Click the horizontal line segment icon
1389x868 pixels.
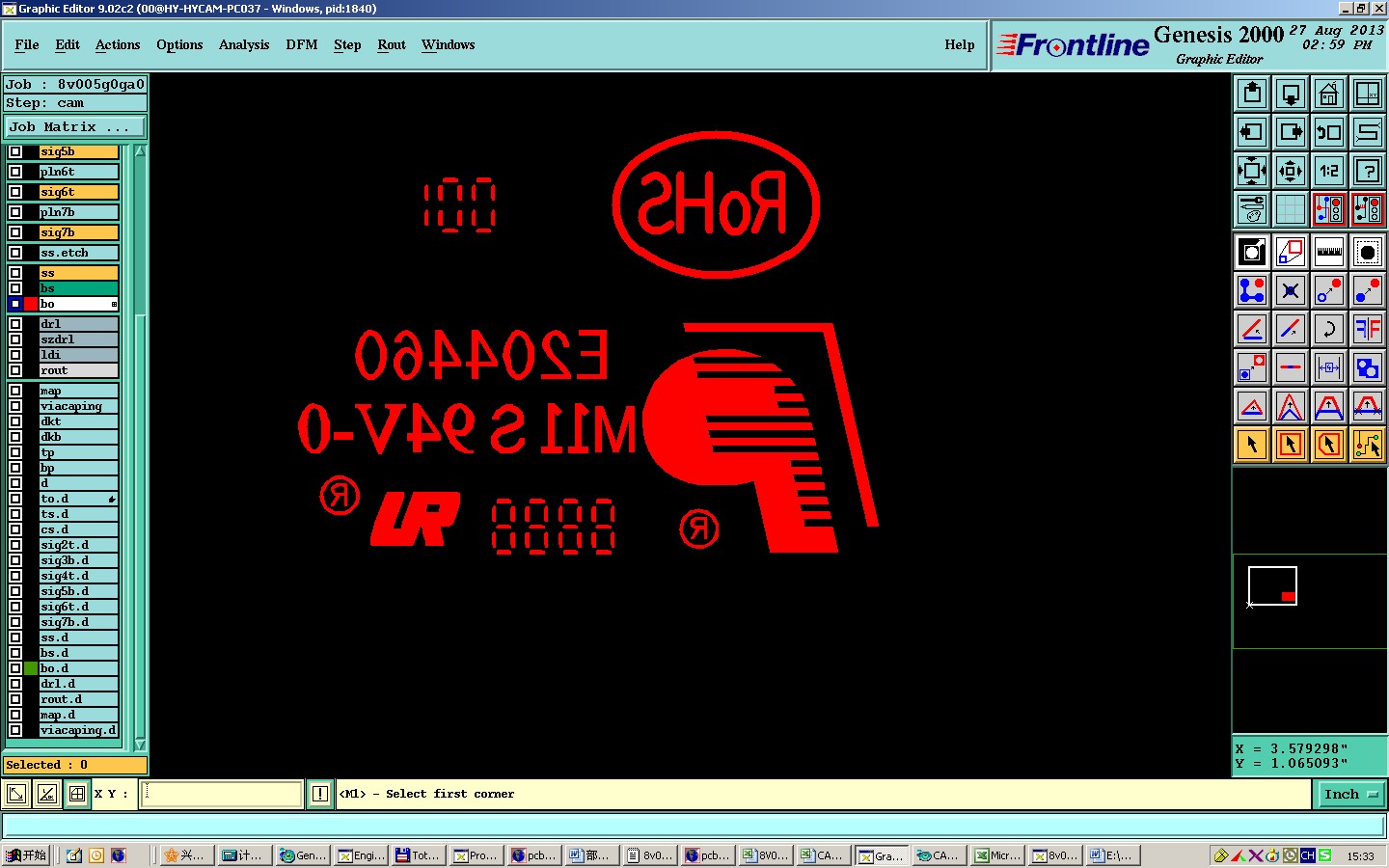tap(1291, 367)
